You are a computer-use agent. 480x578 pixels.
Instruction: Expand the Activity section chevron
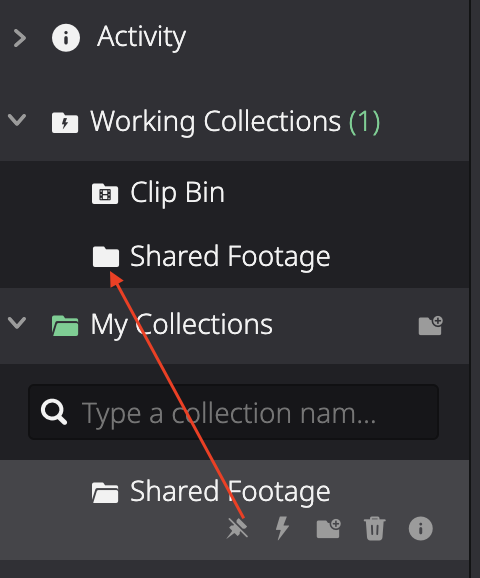pos(20,38)
